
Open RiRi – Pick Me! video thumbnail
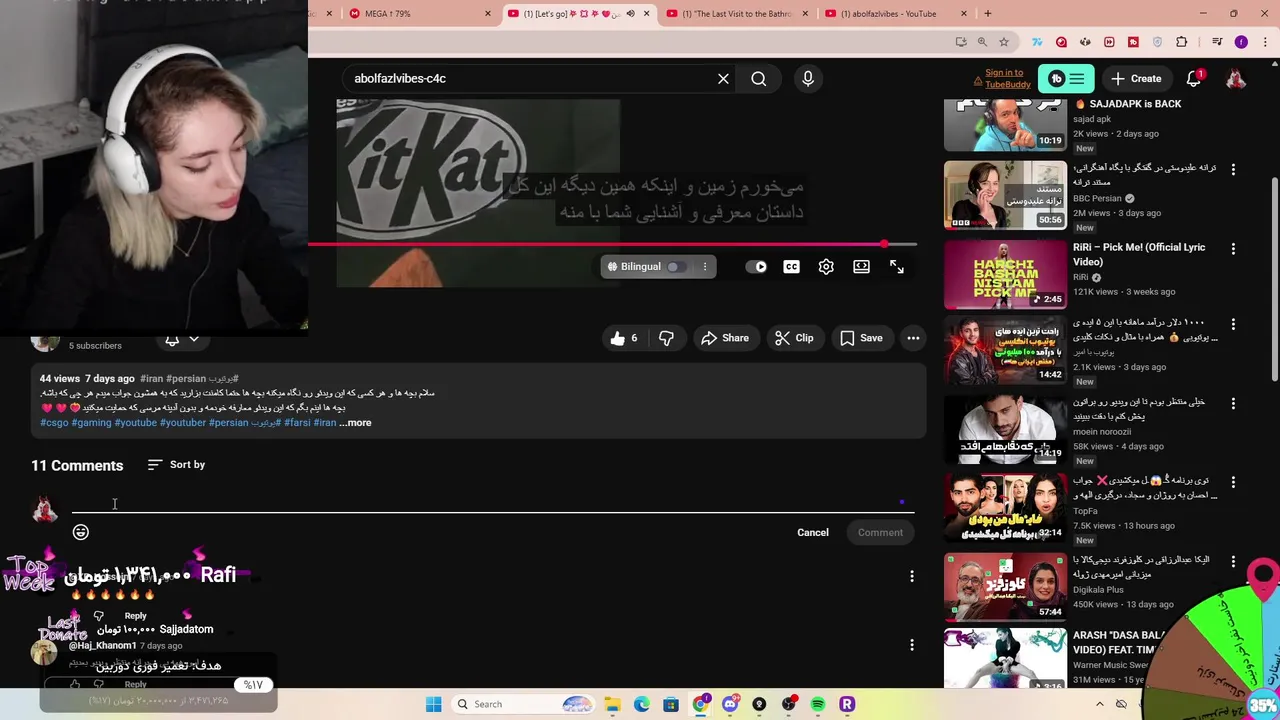(1005, 274)
